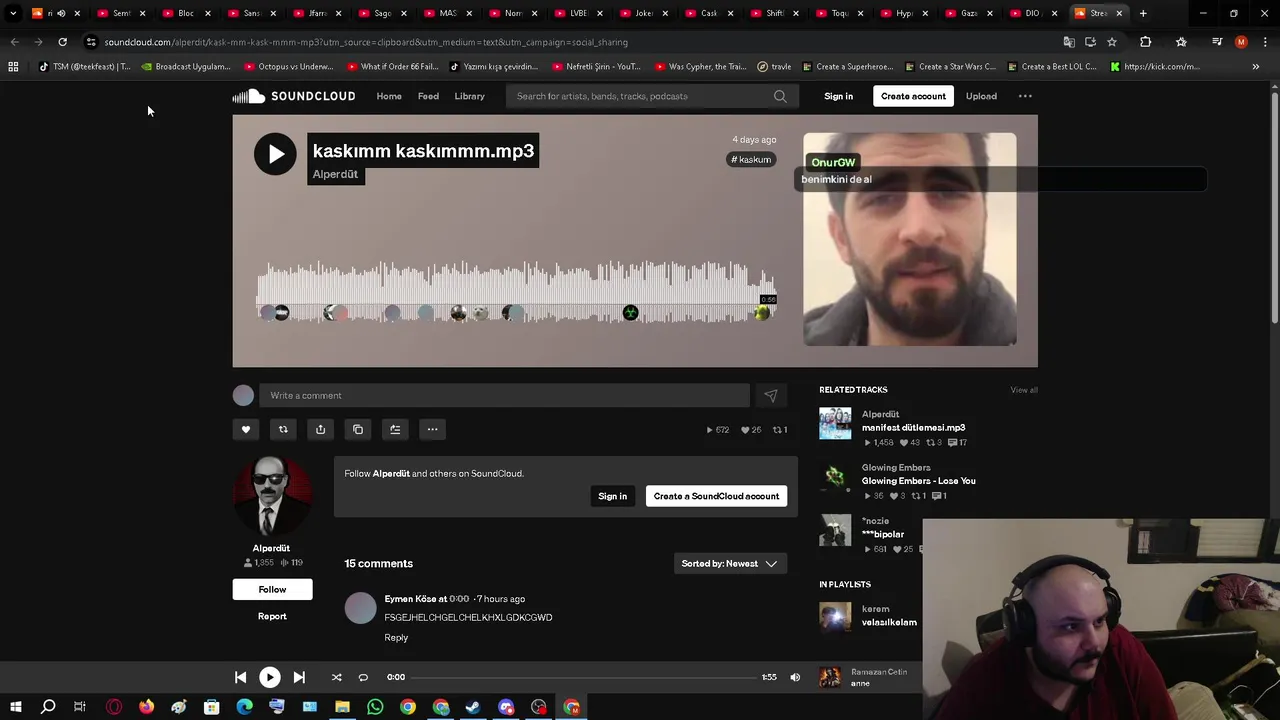Open WhatsApp from the taskbar

375,707
